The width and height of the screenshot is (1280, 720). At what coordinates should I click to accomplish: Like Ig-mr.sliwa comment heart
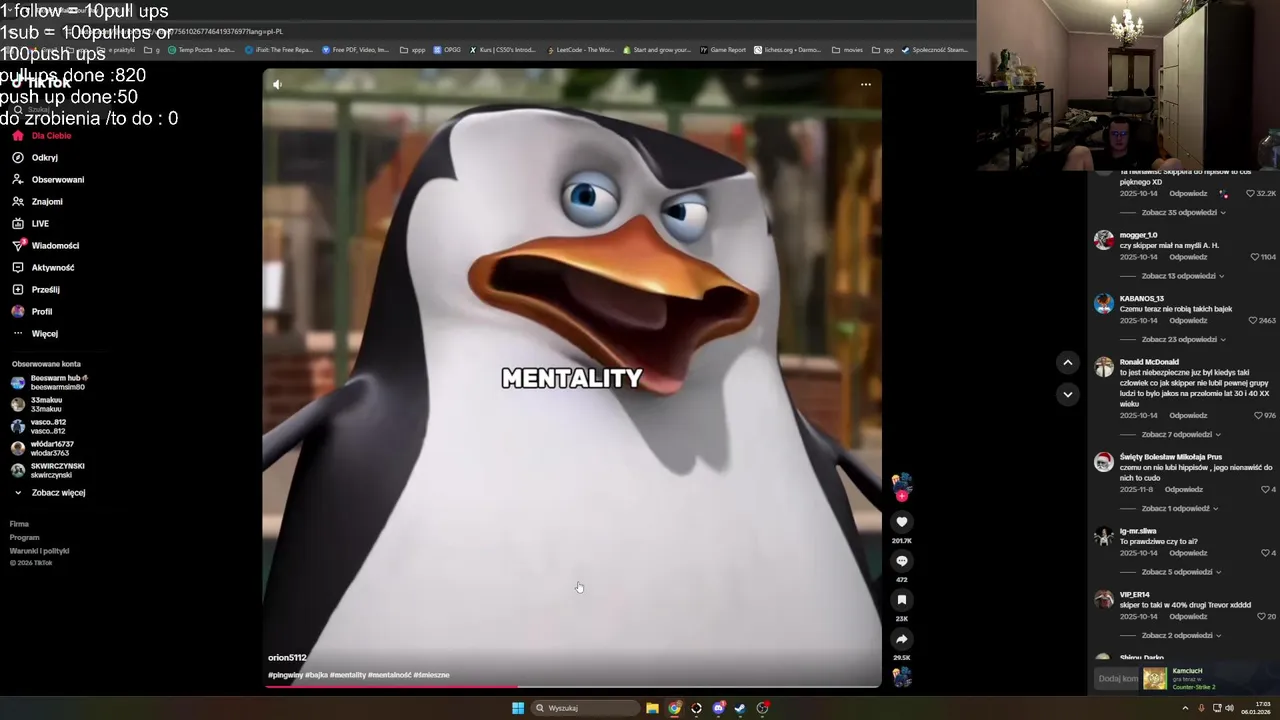click(1264, 553)
